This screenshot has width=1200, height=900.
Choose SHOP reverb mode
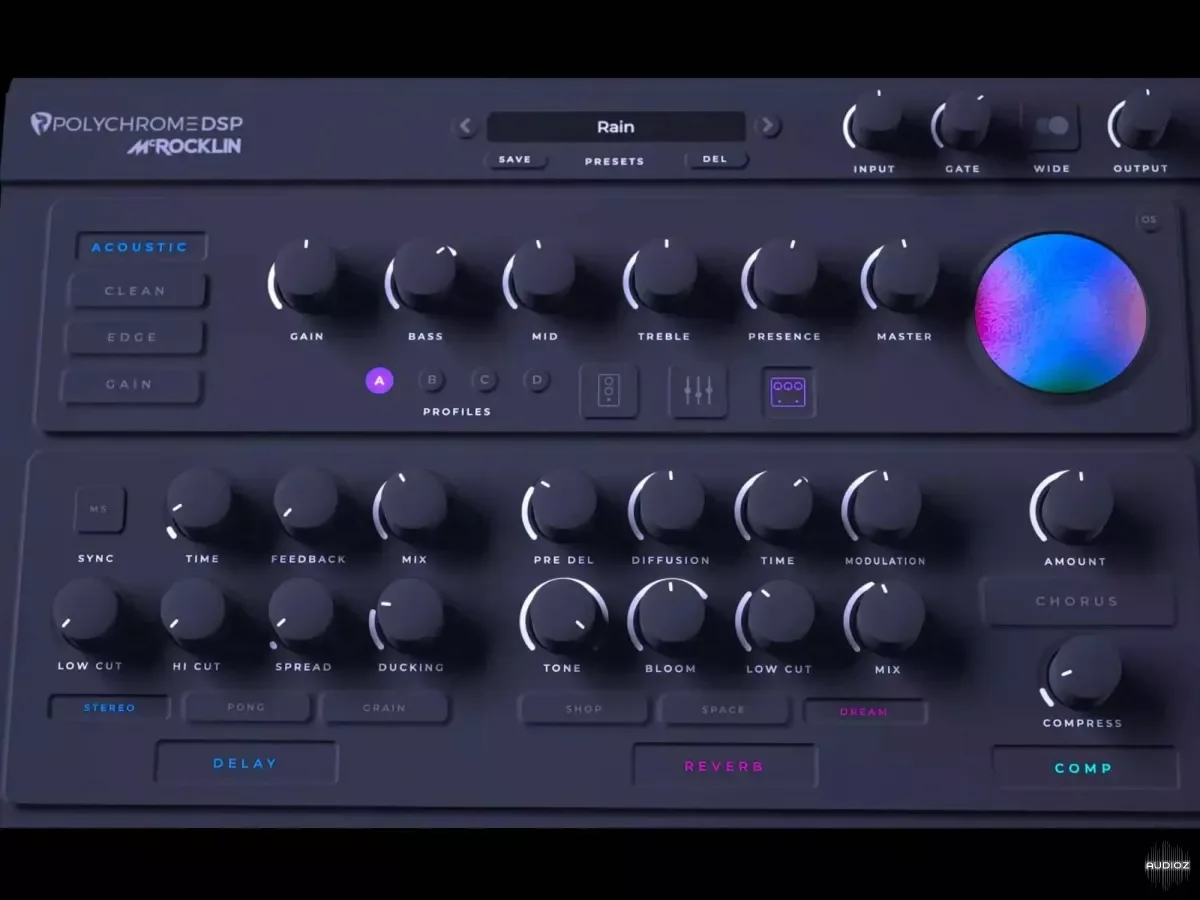click(584, 709)
